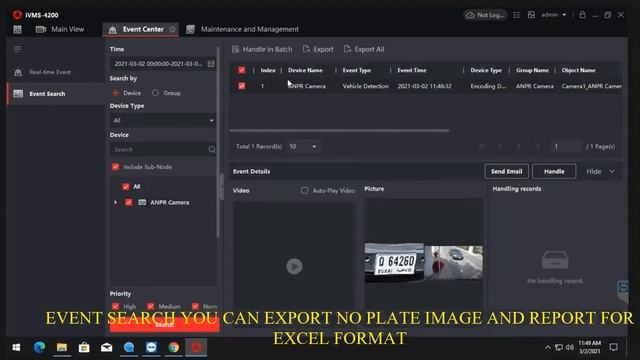Open the time range calendar picker

click(x=211, y=64)
